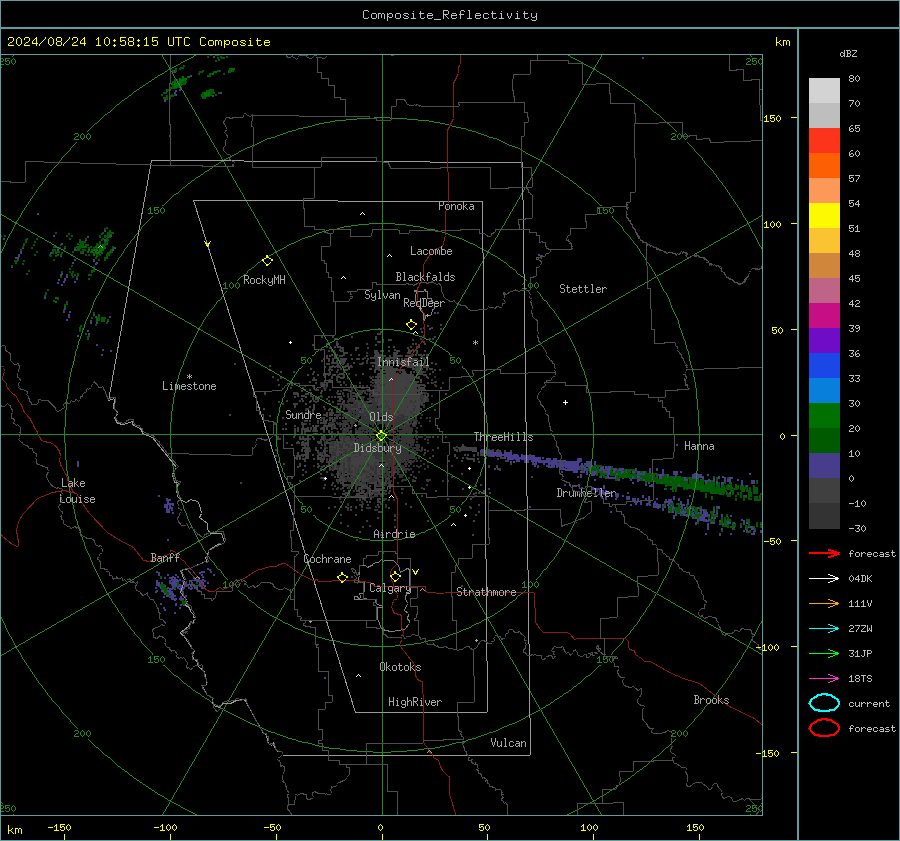Viewport: 900px width, 841px height.
Task: Click the Ponoka town label
Action: [456, 206]
